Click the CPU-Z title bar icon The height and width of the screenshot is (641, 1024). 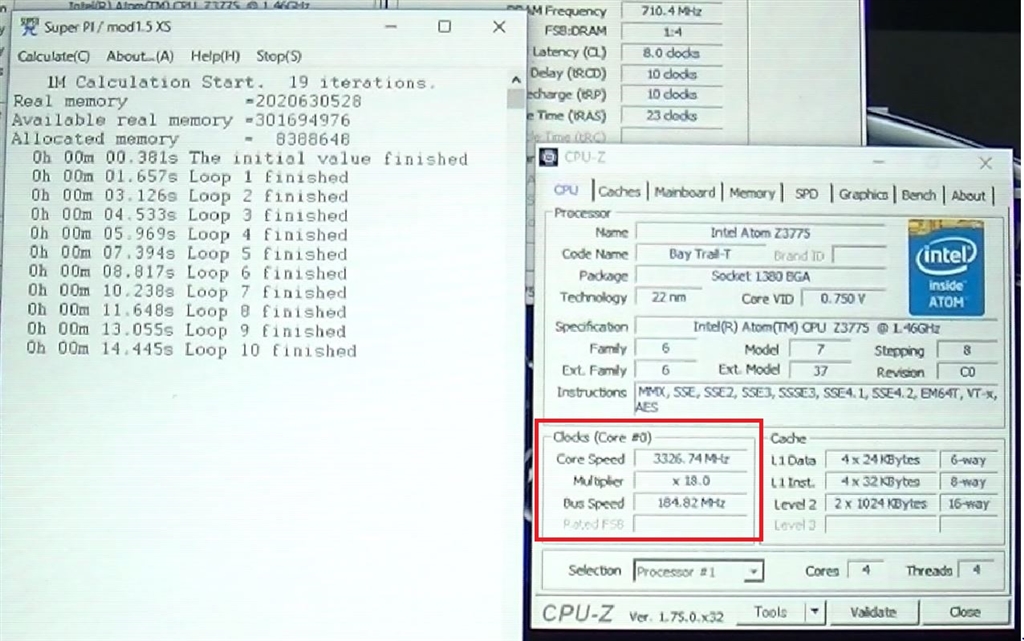pyautogui.click(x=549, y=158)
